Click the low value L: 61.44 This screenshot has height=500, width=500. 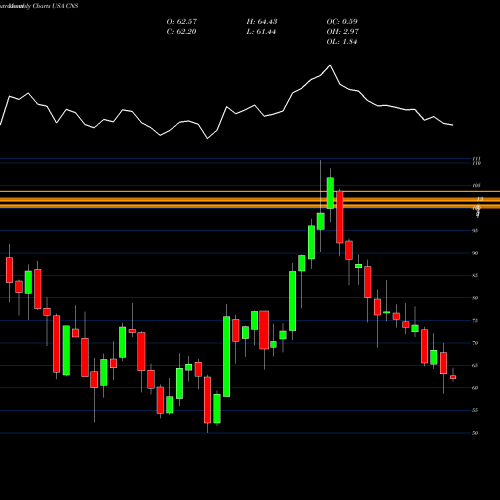[x=261, y=32]
